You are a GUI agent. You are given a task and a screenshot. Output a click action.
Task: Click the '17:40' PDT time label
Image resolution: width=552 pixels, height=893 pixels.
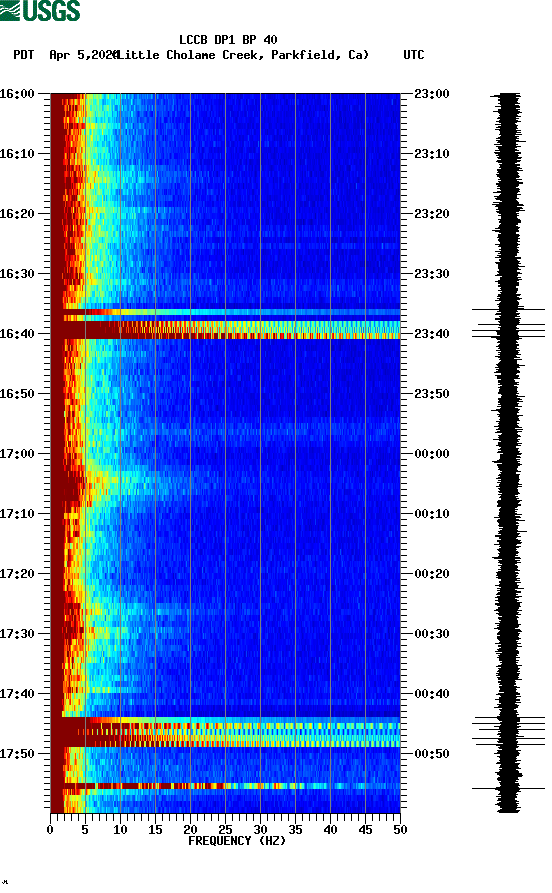click(17, 694)
